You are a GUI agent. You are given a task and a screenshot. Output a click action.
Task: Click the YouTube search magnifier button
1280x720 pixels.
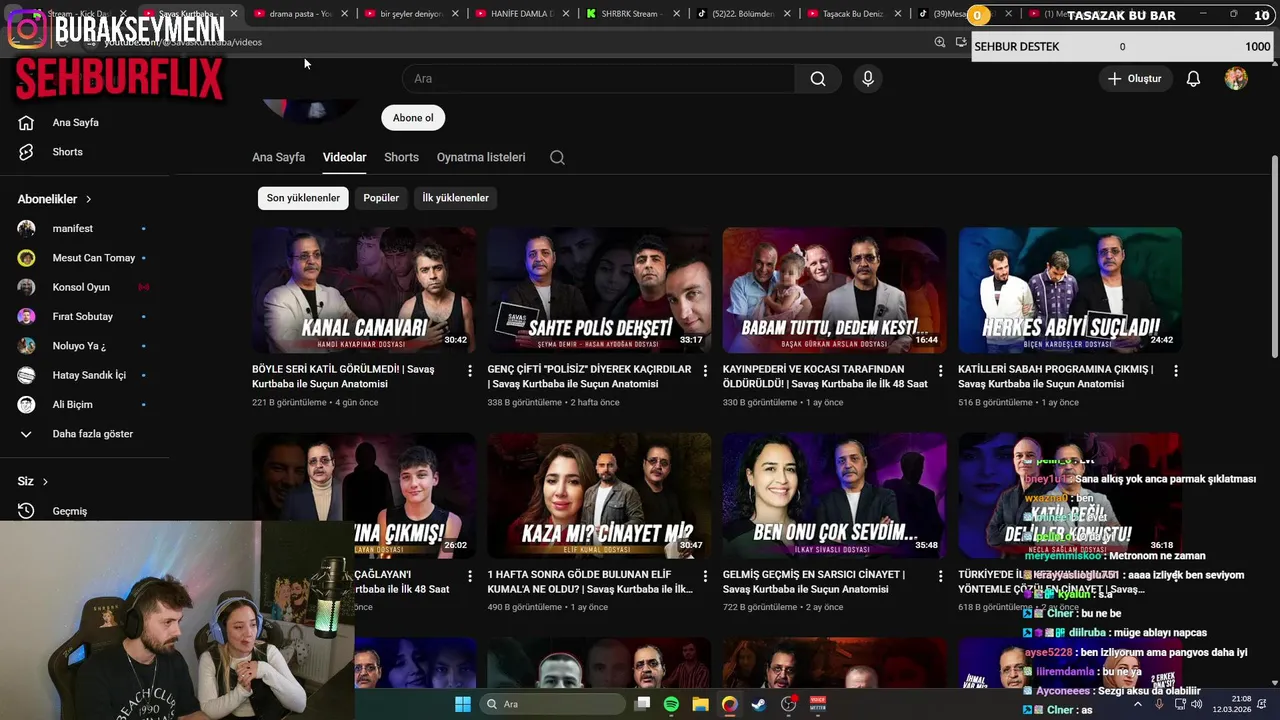pos(818,79)
